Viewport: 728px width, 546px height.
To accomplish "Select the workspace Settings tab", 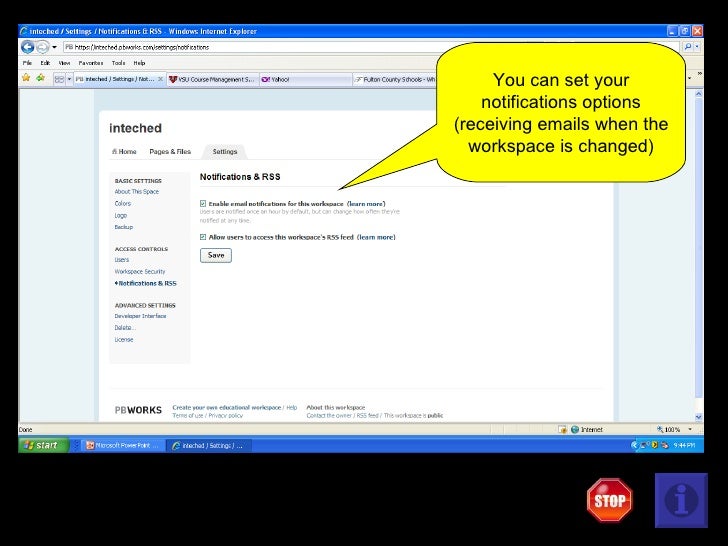I will click(225, 151).
